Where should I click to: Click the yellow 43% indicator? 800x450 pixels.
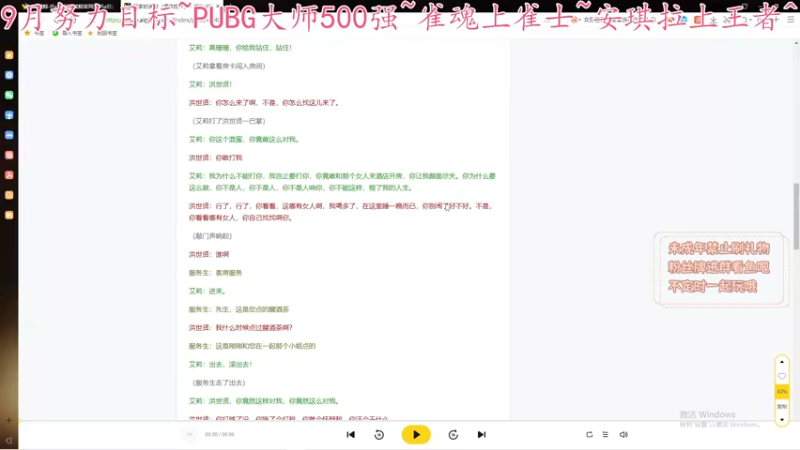[782, 391]
